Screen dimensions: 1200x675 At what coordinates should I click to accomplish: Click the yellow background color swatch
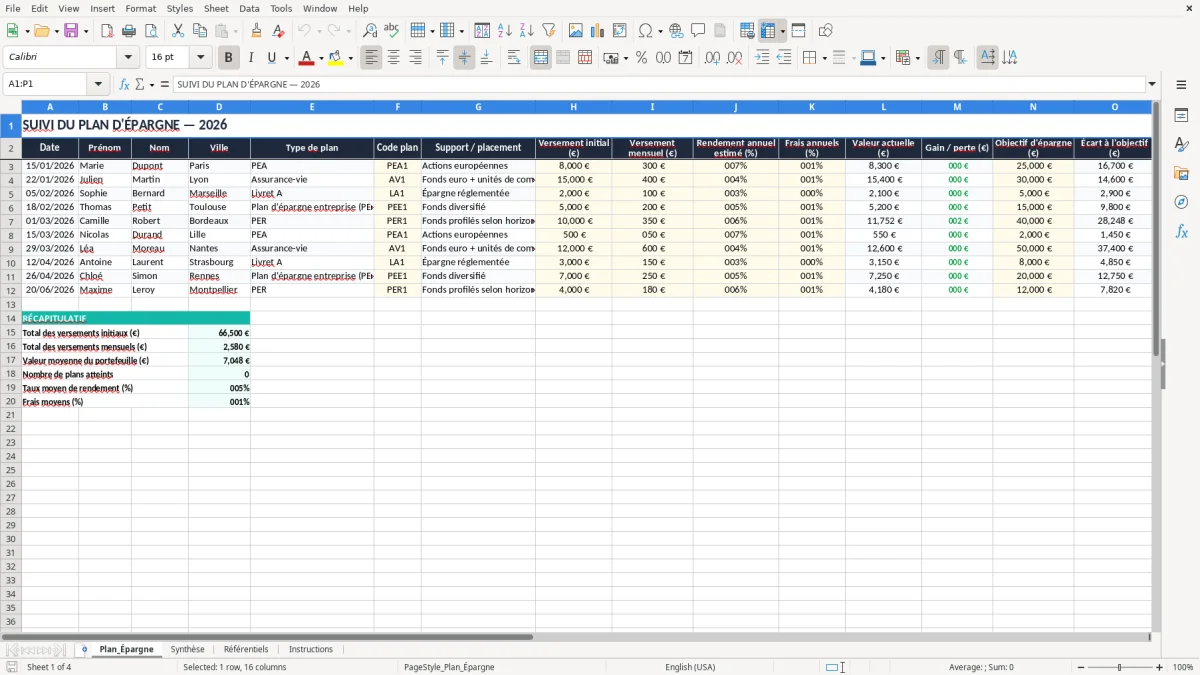click(x=336, y=58)
